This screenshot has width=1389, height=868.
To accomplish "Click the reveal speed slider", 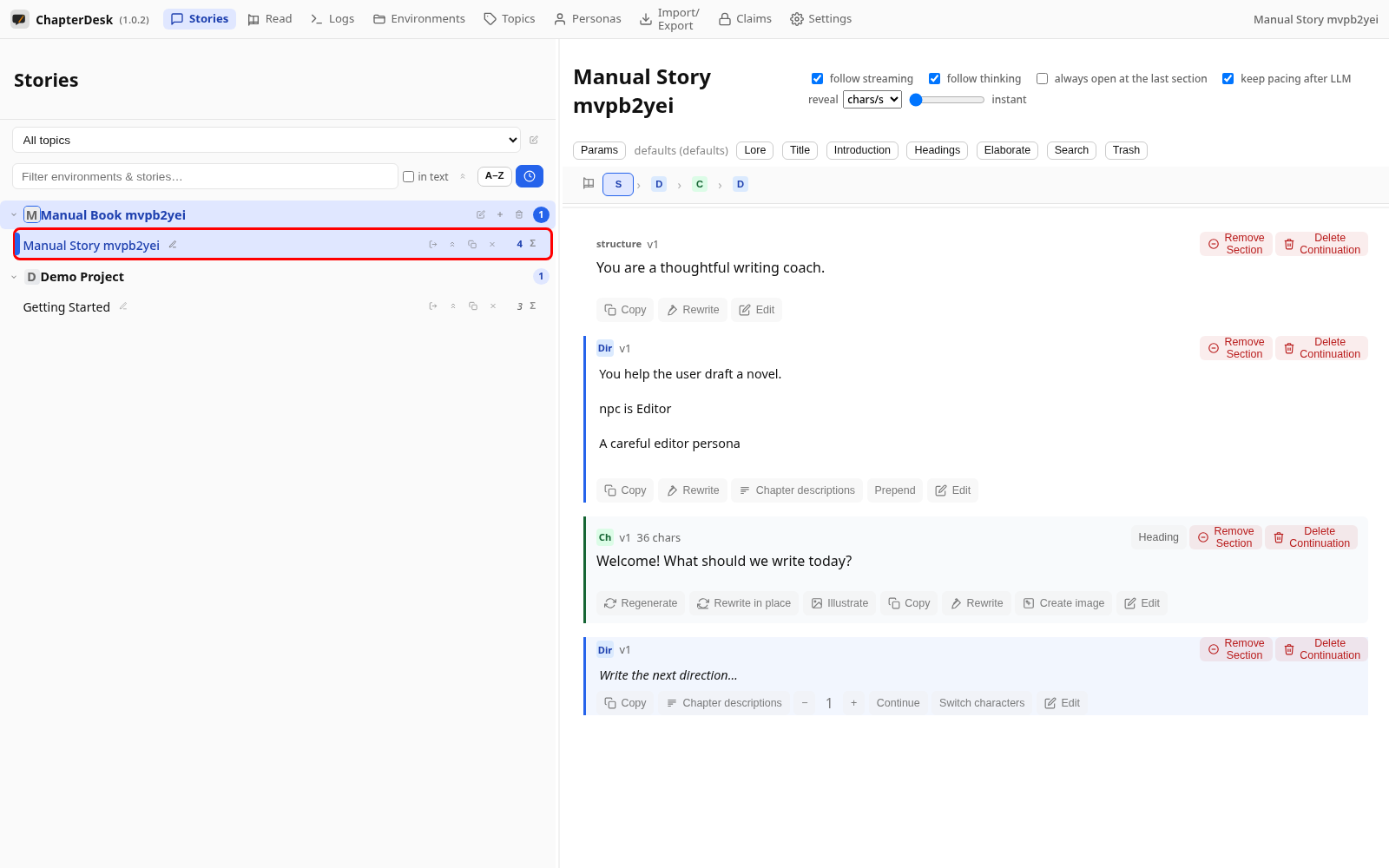I will (947, 100).
